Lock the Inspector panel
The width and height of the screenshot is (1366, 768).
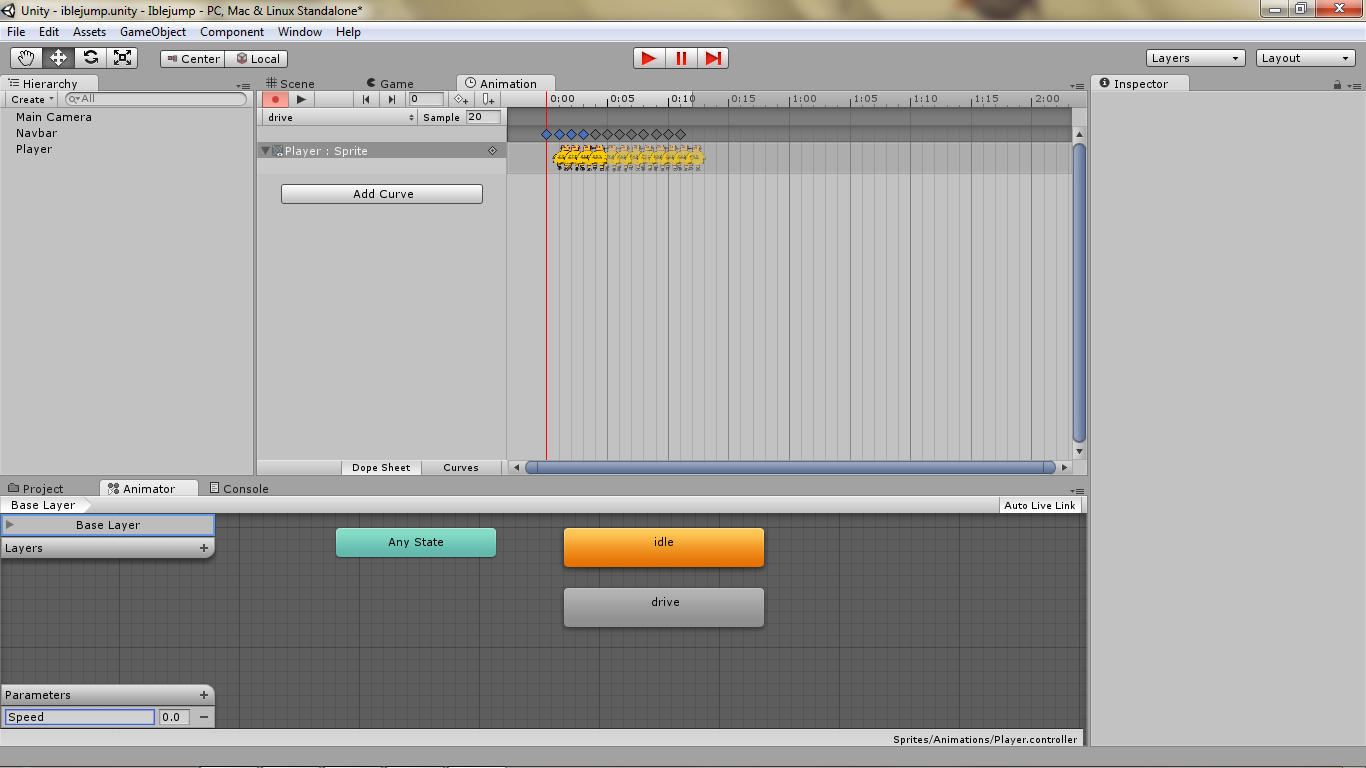coord(1337,85)
